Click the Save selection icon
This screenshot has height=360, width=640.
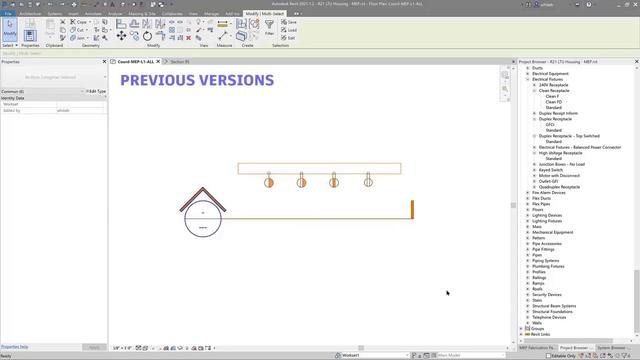click(x=289, y=22)
